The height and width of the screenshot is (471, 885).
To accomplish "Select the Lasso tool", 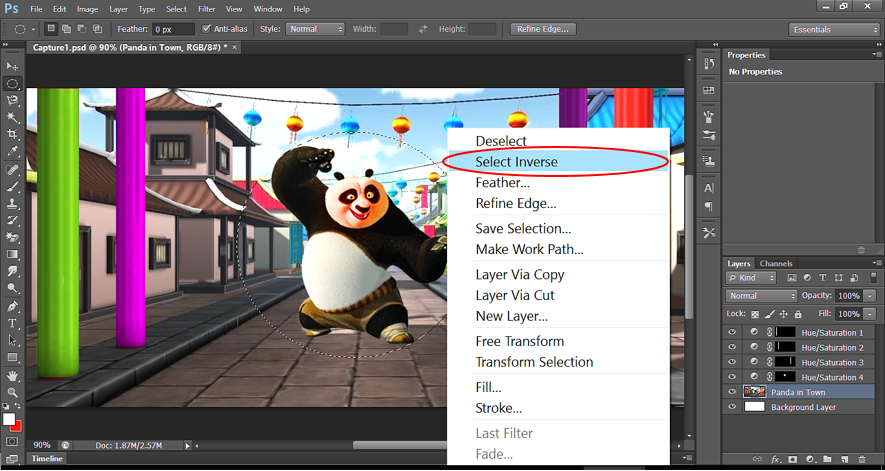I will point(12,101).
